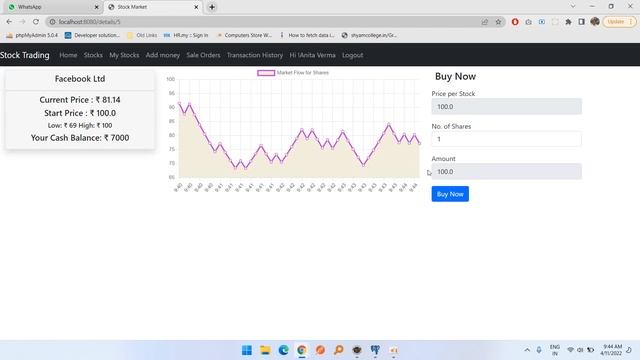Open the Old Links bookmark folder
The width and height of the screenshot is (640, 360).
tap(142, 36)
